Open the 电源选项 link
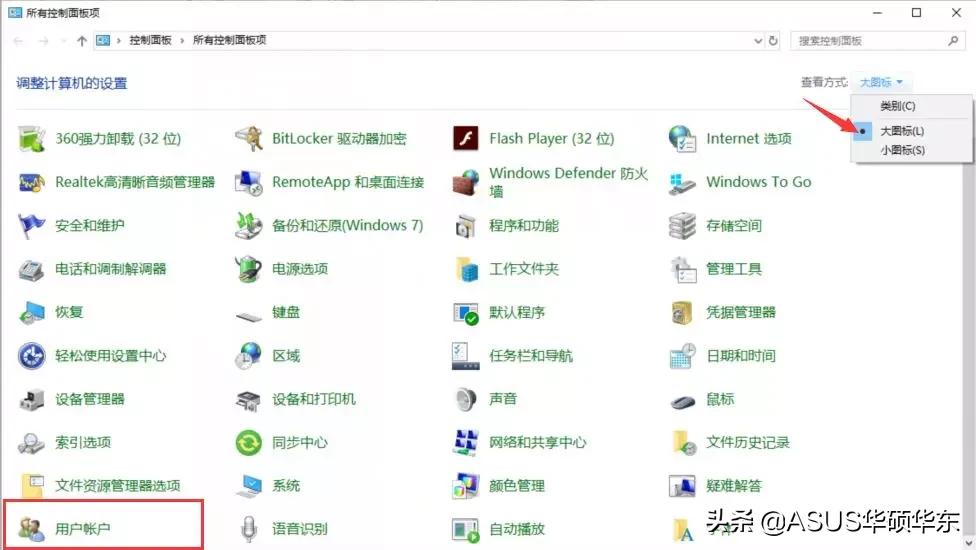 (x=300, y=269)
